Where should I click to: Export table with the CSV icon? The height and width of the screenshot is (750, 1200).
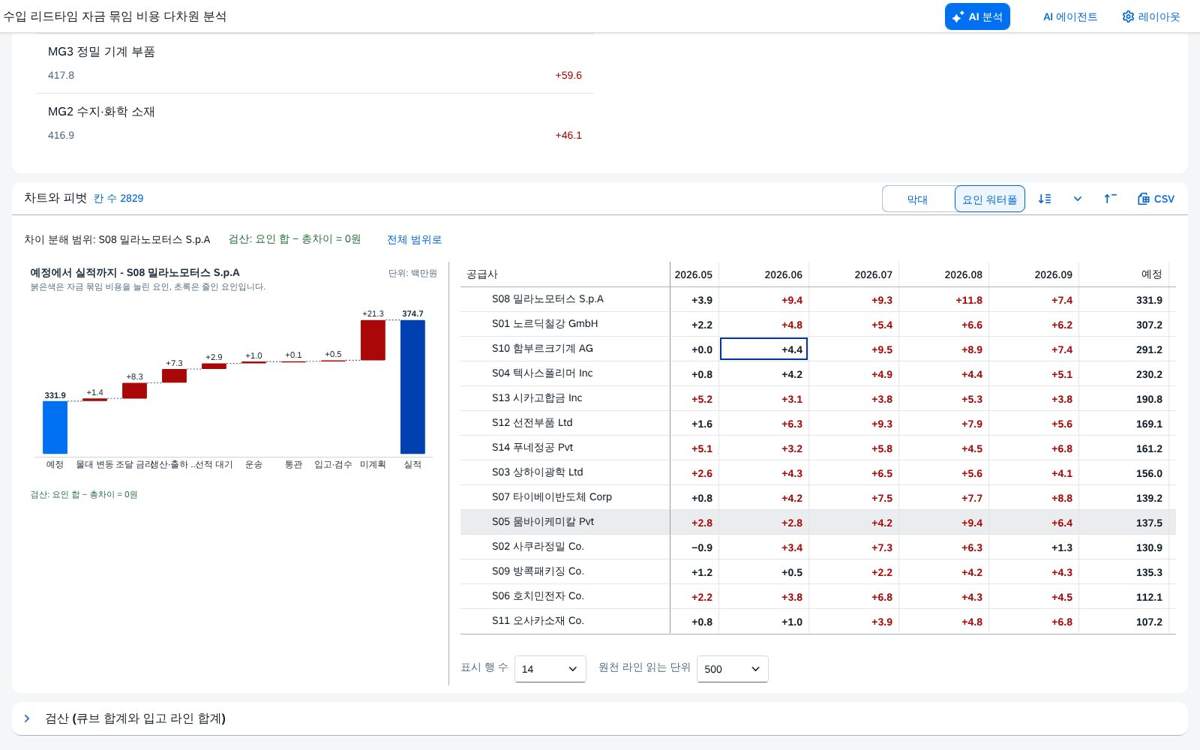(x=1156, y=199)
